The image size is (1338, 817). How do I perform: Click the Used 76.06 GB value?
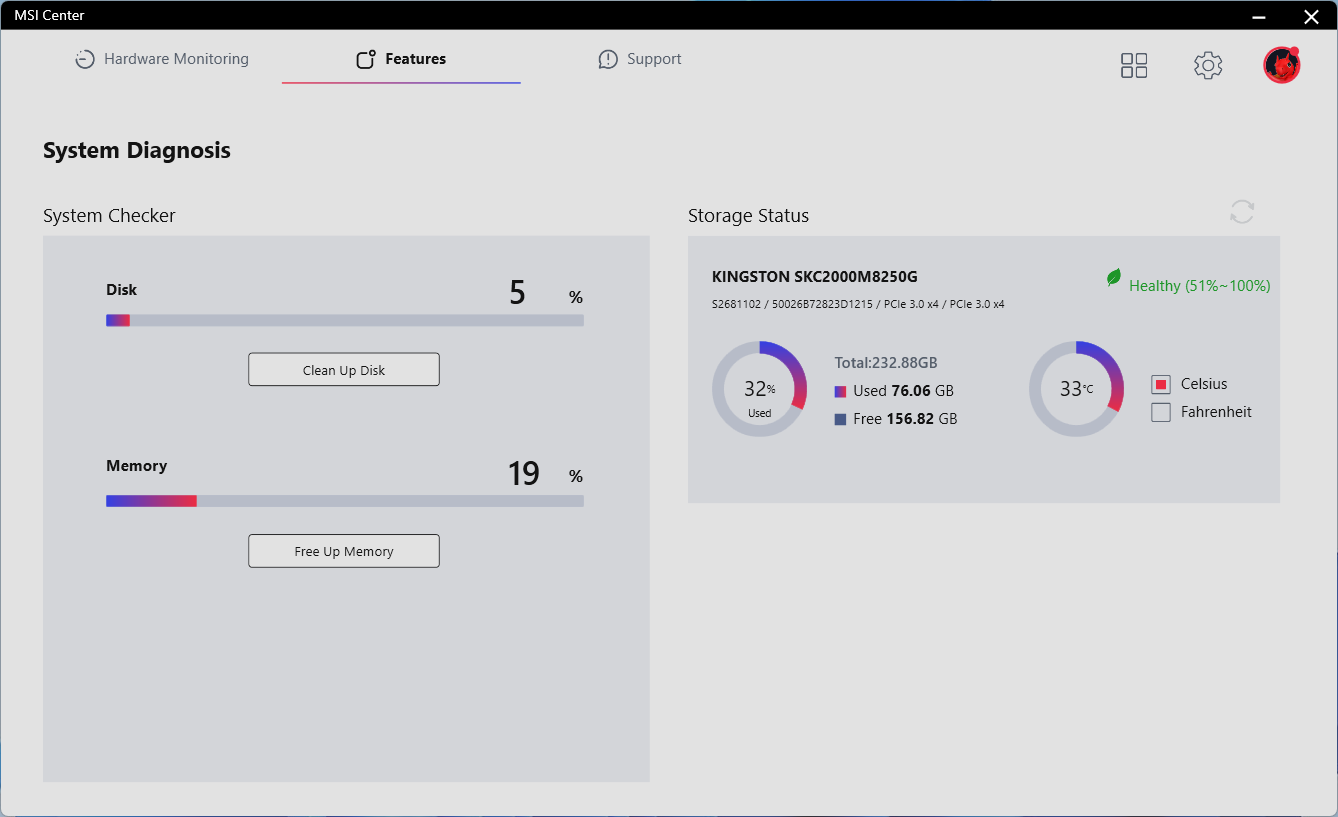point(904,391)
